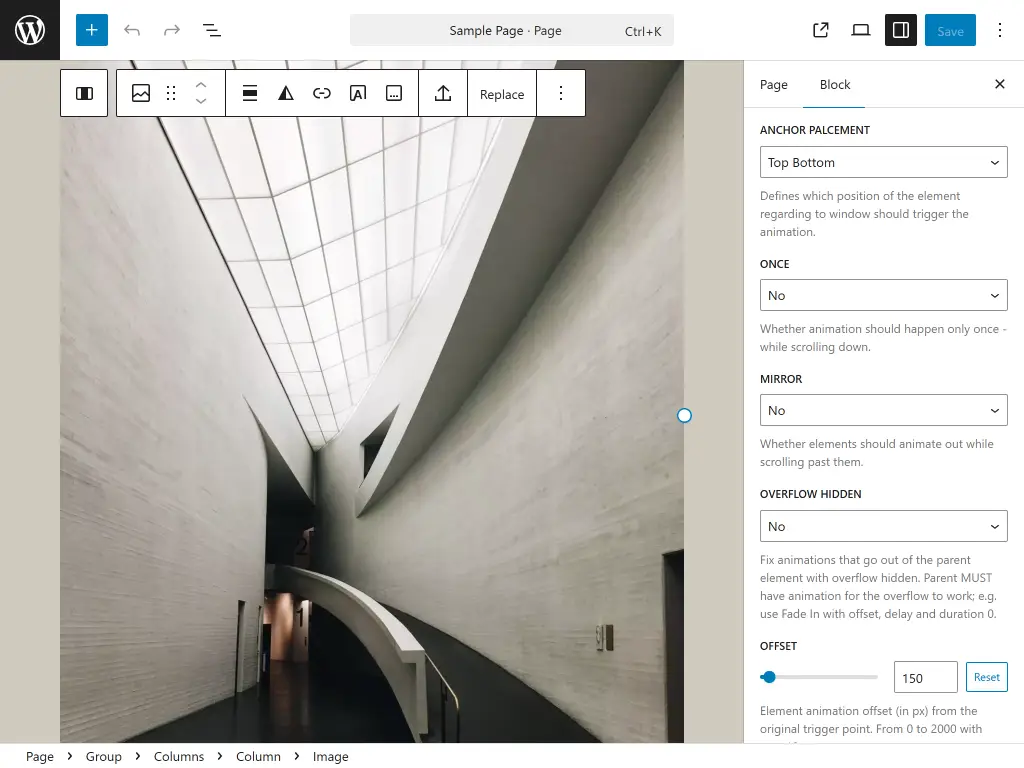The height and width of the screenshot is (768, 1024).
Task: Switch to the Page tab
Action: point(773,85)
